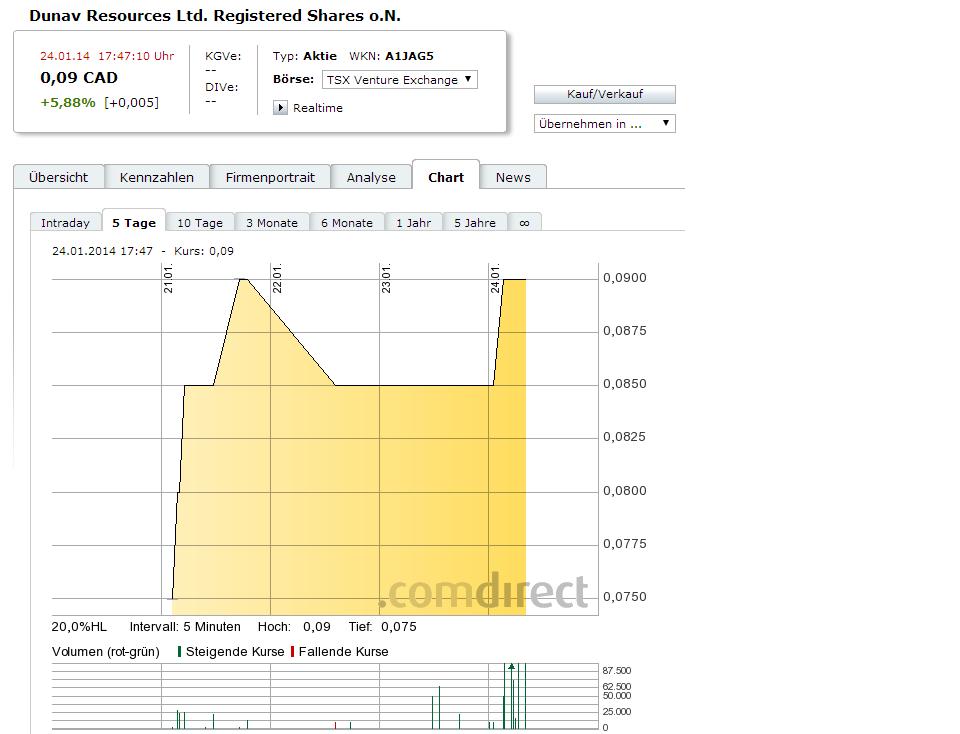Click the Intervall: 5 Minuten text
Image resolution: width=960 pixels, height=734 pixels.
[x=185, y=627]
